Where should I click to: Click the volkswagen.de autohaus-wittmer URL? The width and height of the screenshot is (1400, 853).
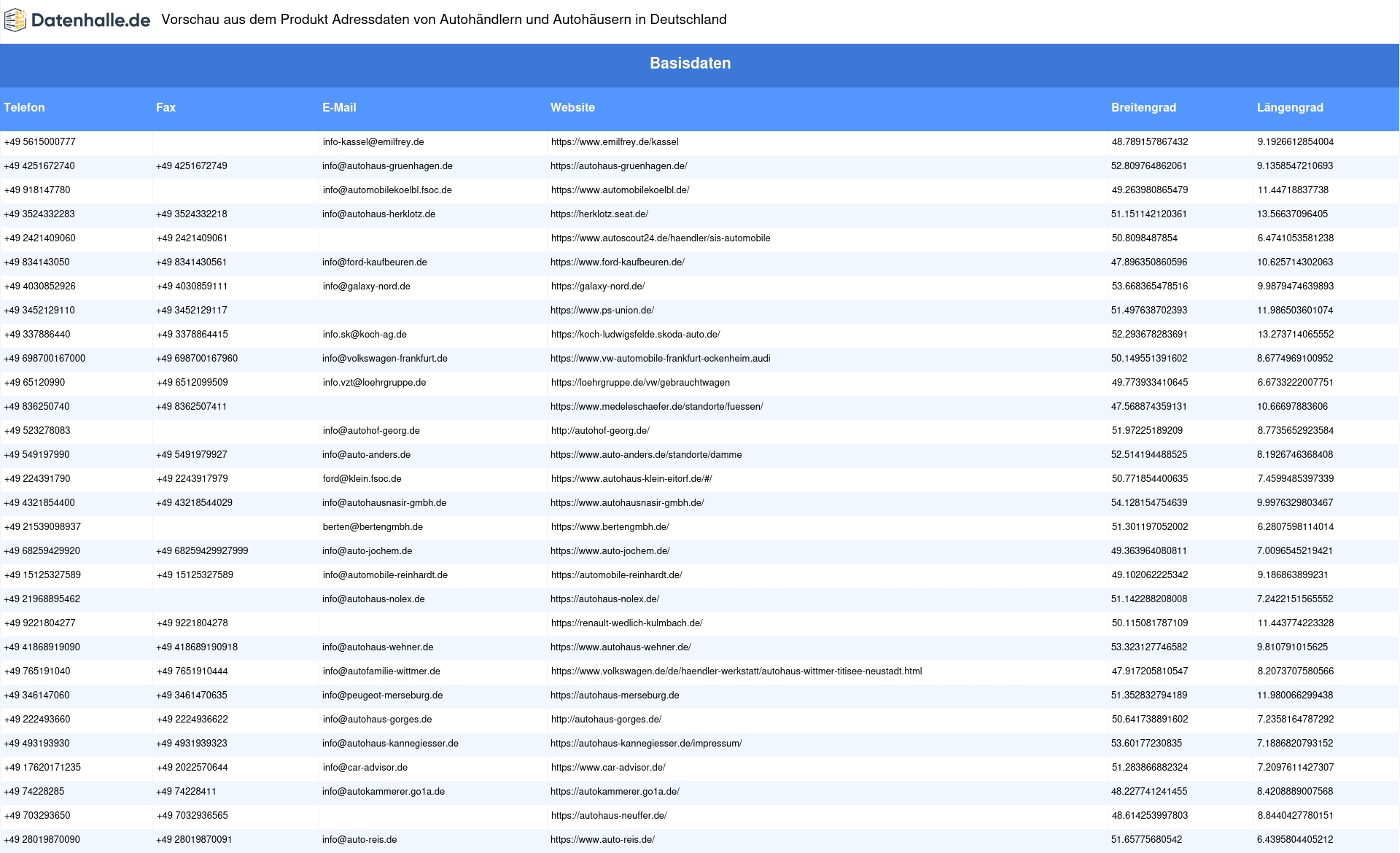click(x=736, y=671)
